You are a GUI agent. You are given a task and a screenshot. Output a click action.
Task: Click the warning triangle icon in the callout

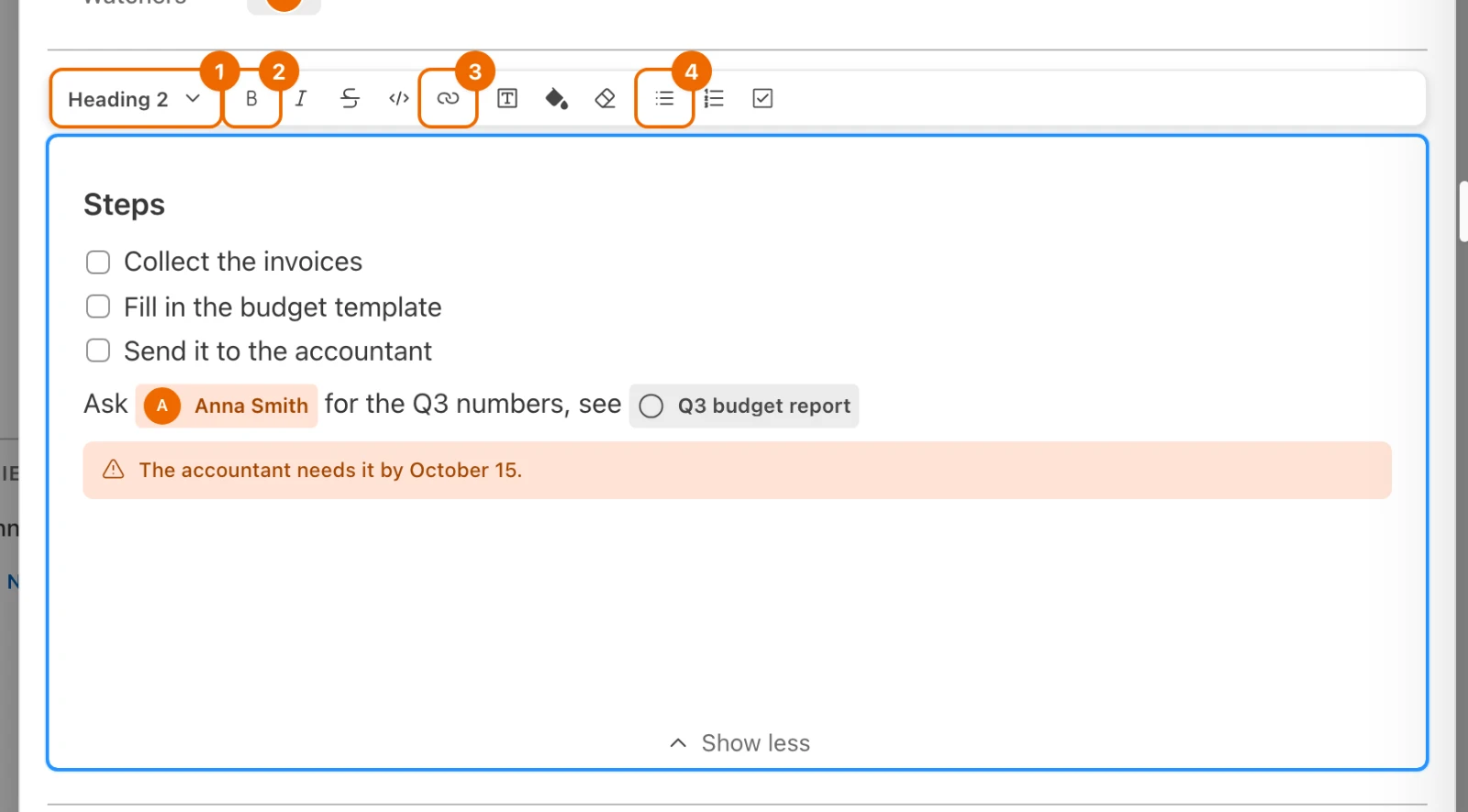[x=113, y=470]
